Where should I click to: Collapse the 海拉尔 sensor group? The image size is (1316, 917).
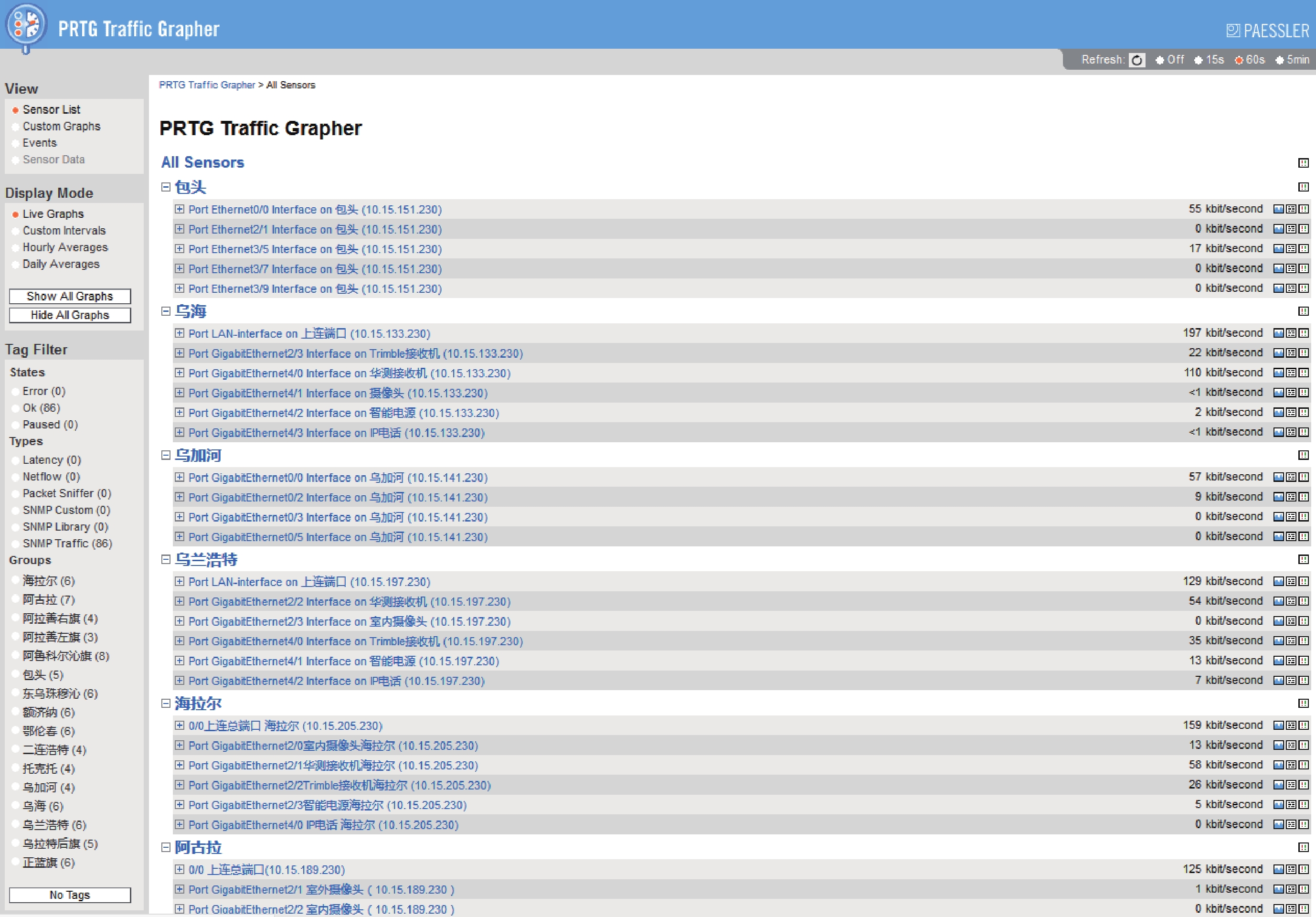166,703
